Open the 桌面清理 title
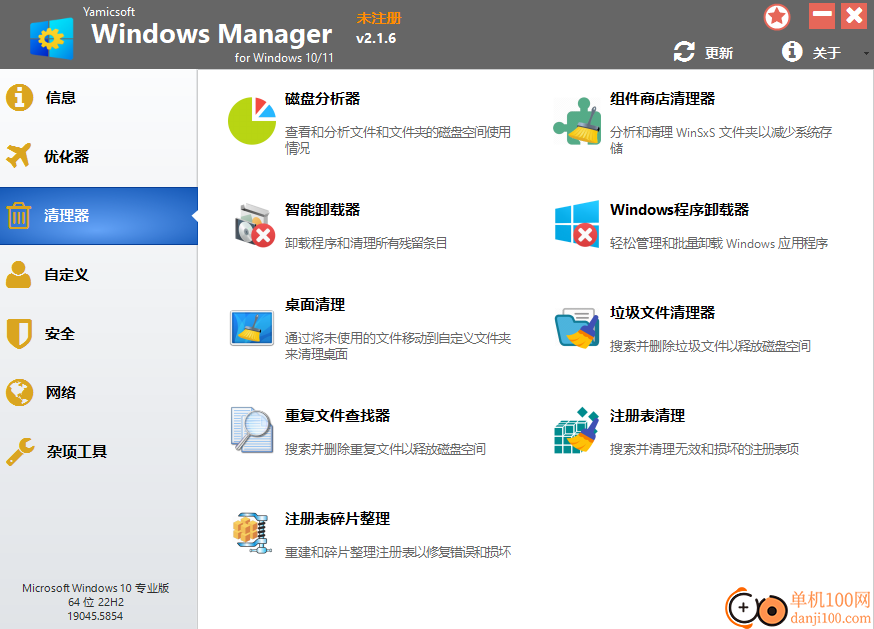The image size is (874, 629). (315, 304)
